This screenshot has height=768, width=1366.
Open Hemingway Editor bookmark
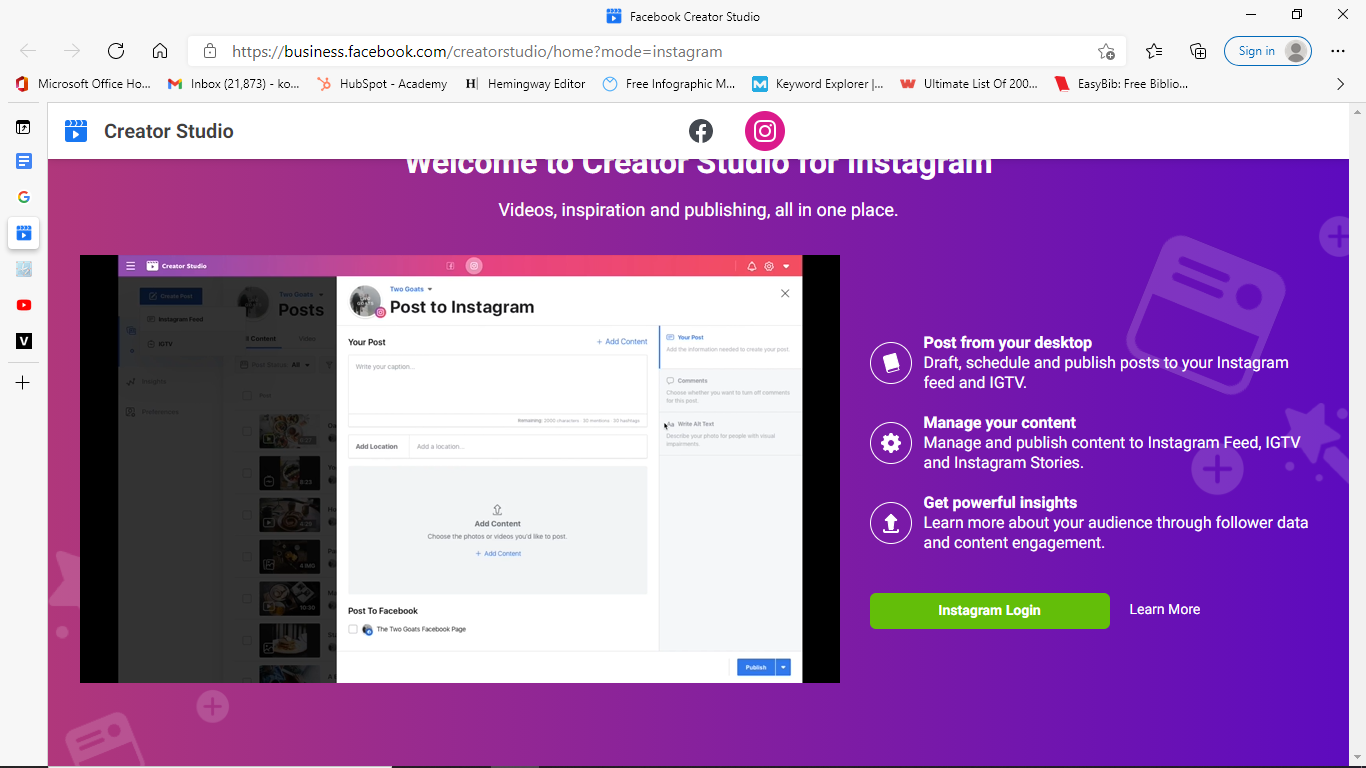[x=526, y=84]
